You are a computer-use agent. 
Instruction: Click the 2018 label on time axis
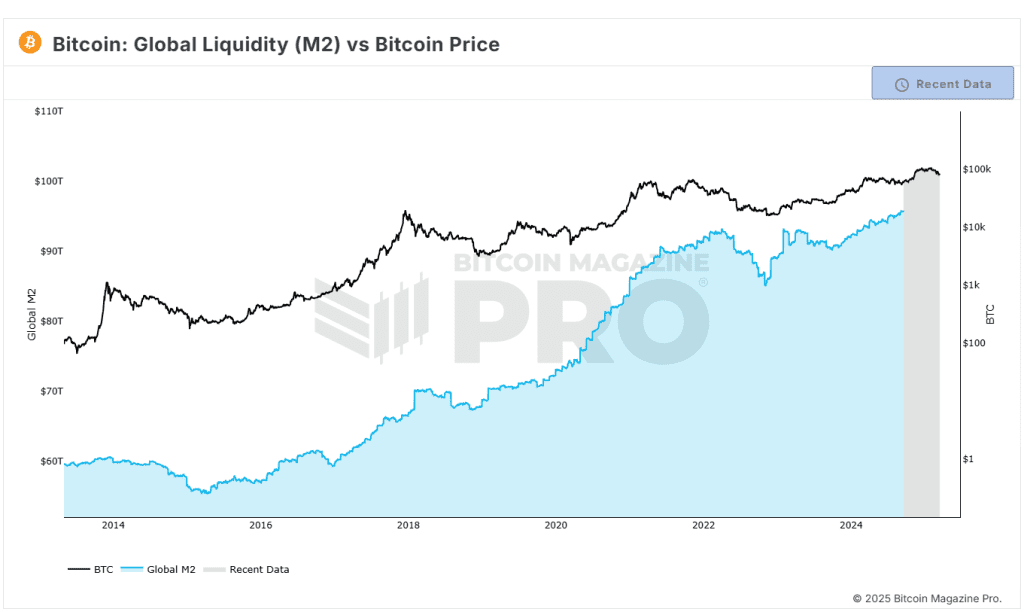[408, 524]
